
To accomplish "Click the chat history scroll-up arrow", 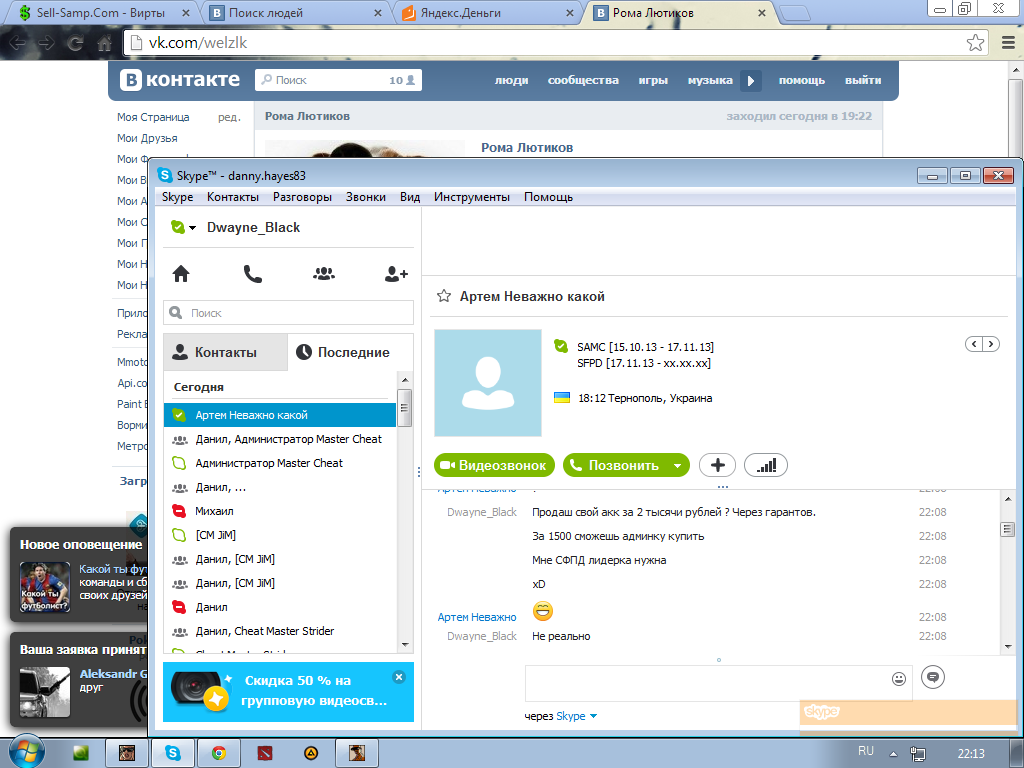I will [1007, 499].
